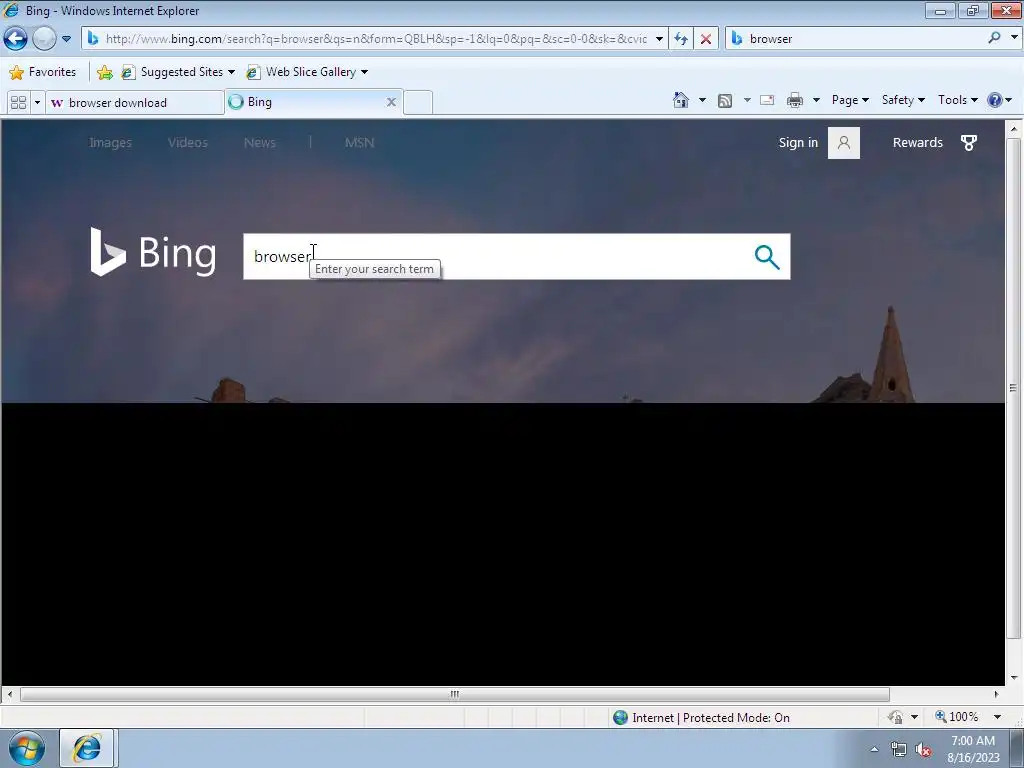Open the MSN link

(359, 142)
